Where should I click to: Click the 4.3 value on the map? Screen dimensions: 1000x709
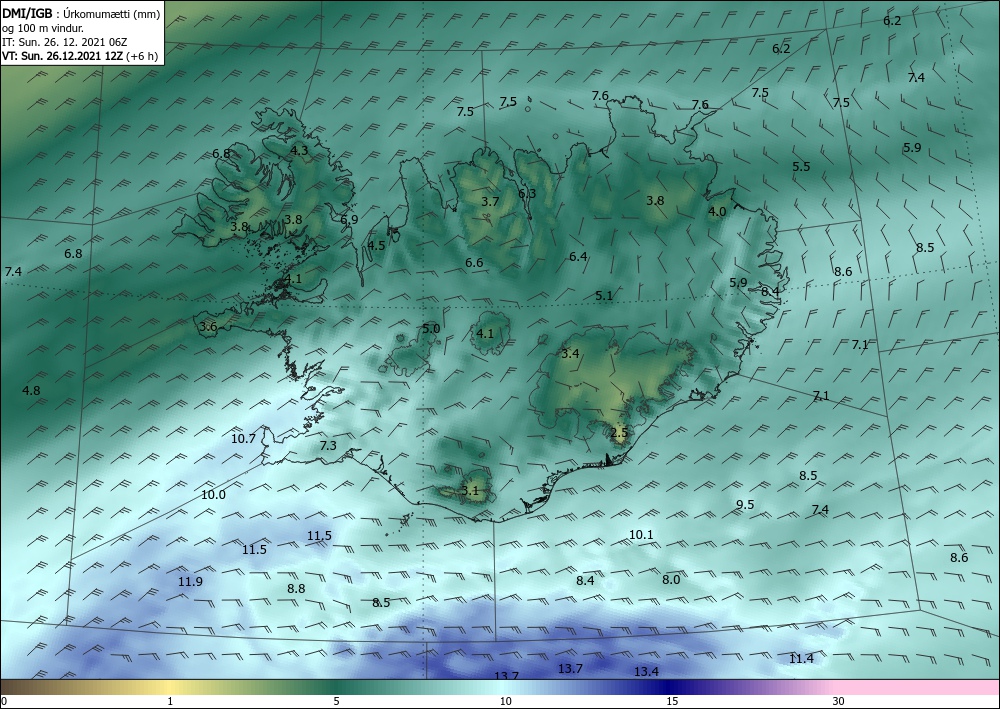tap(299, 150)
